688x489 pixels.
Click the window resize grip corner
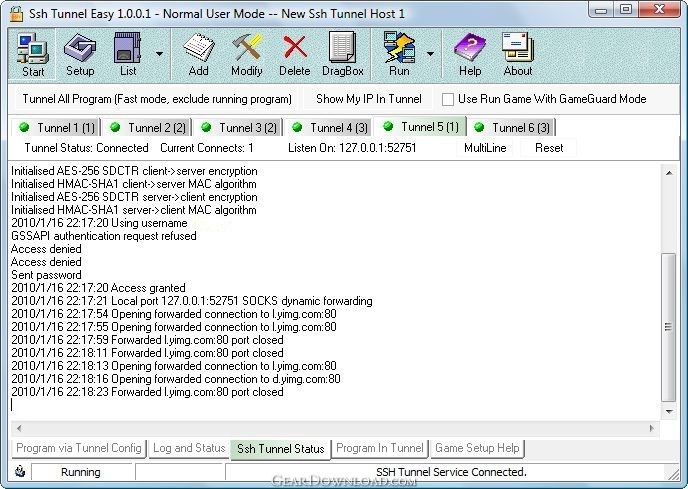pyautogui.click(x=673, y=474)
